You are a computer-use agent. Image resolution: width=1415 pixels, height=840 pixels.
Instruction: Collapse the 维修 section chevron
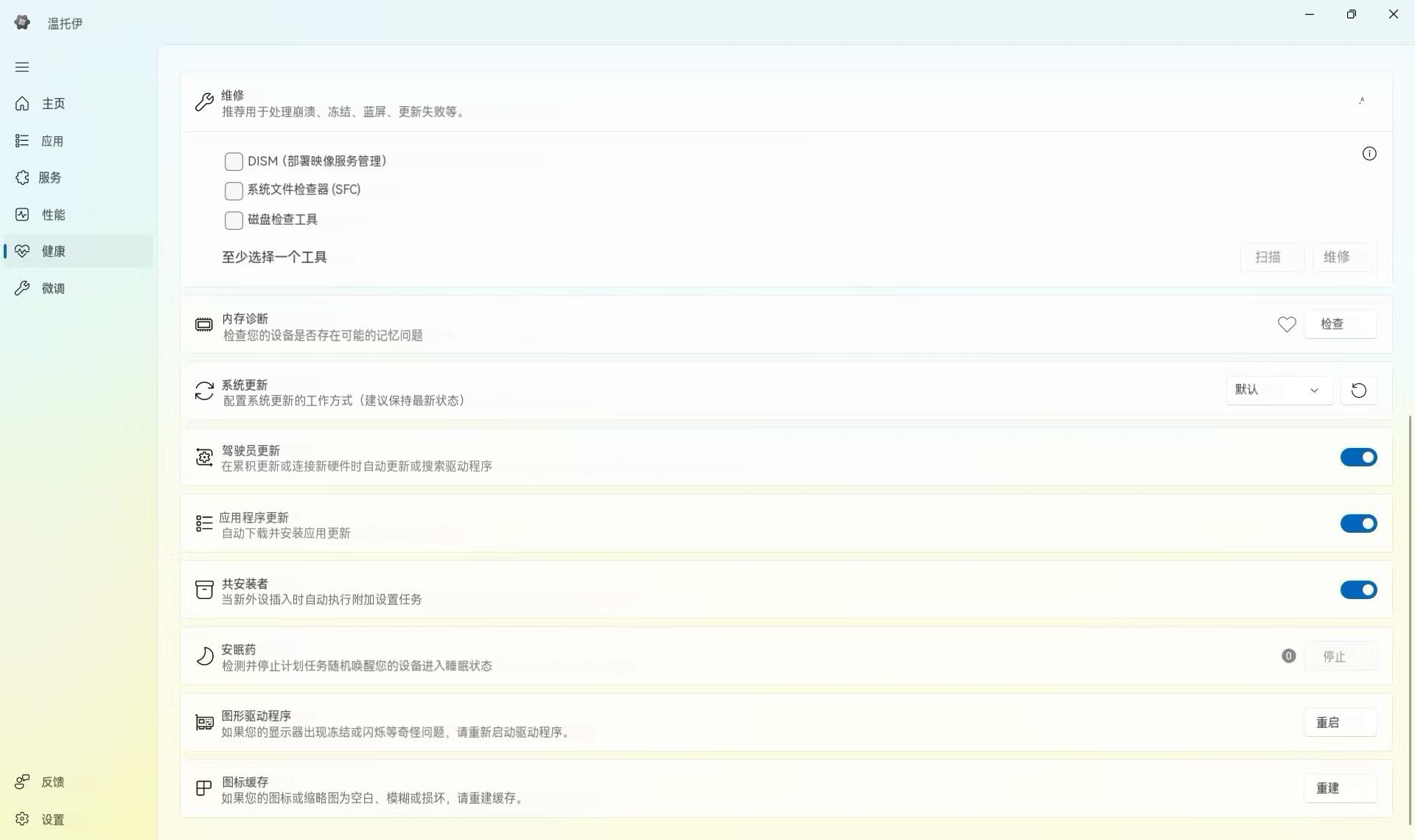1361,101
